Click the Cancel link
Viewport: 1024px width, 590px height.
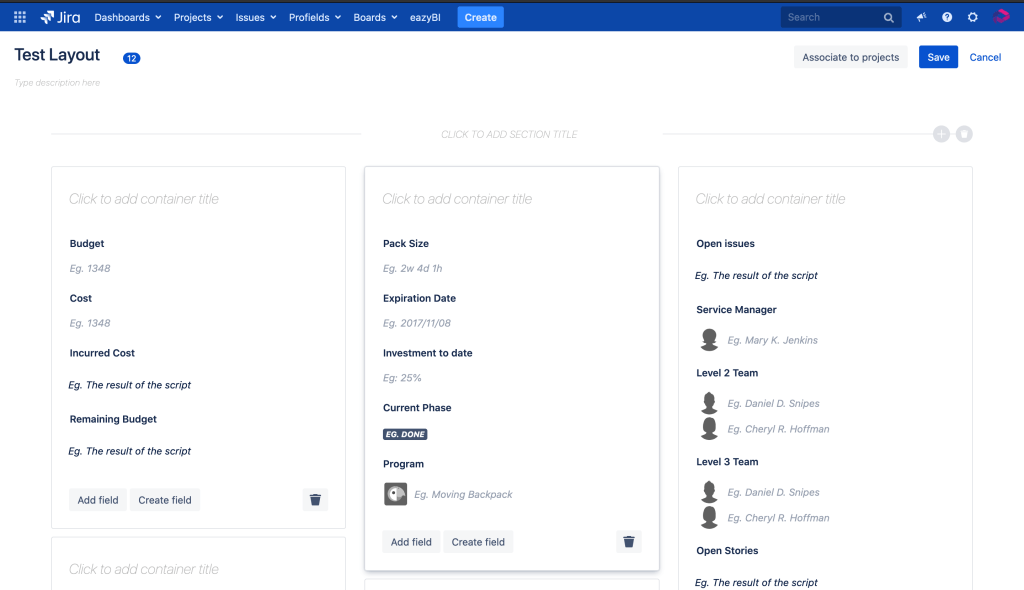[985, 57]
